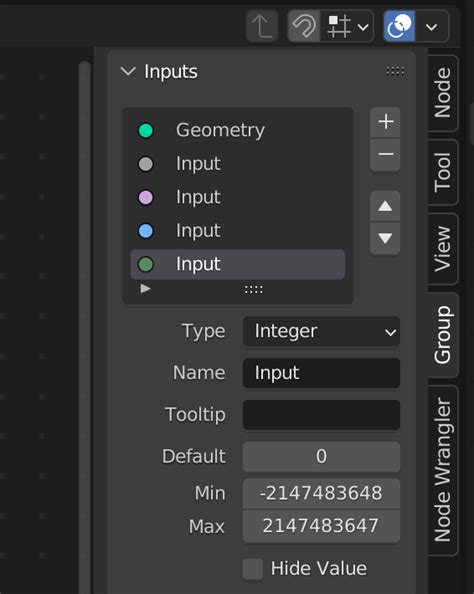Add a new input with plus button
This screenshot has height=594, width=474.
tap(385, 122)
